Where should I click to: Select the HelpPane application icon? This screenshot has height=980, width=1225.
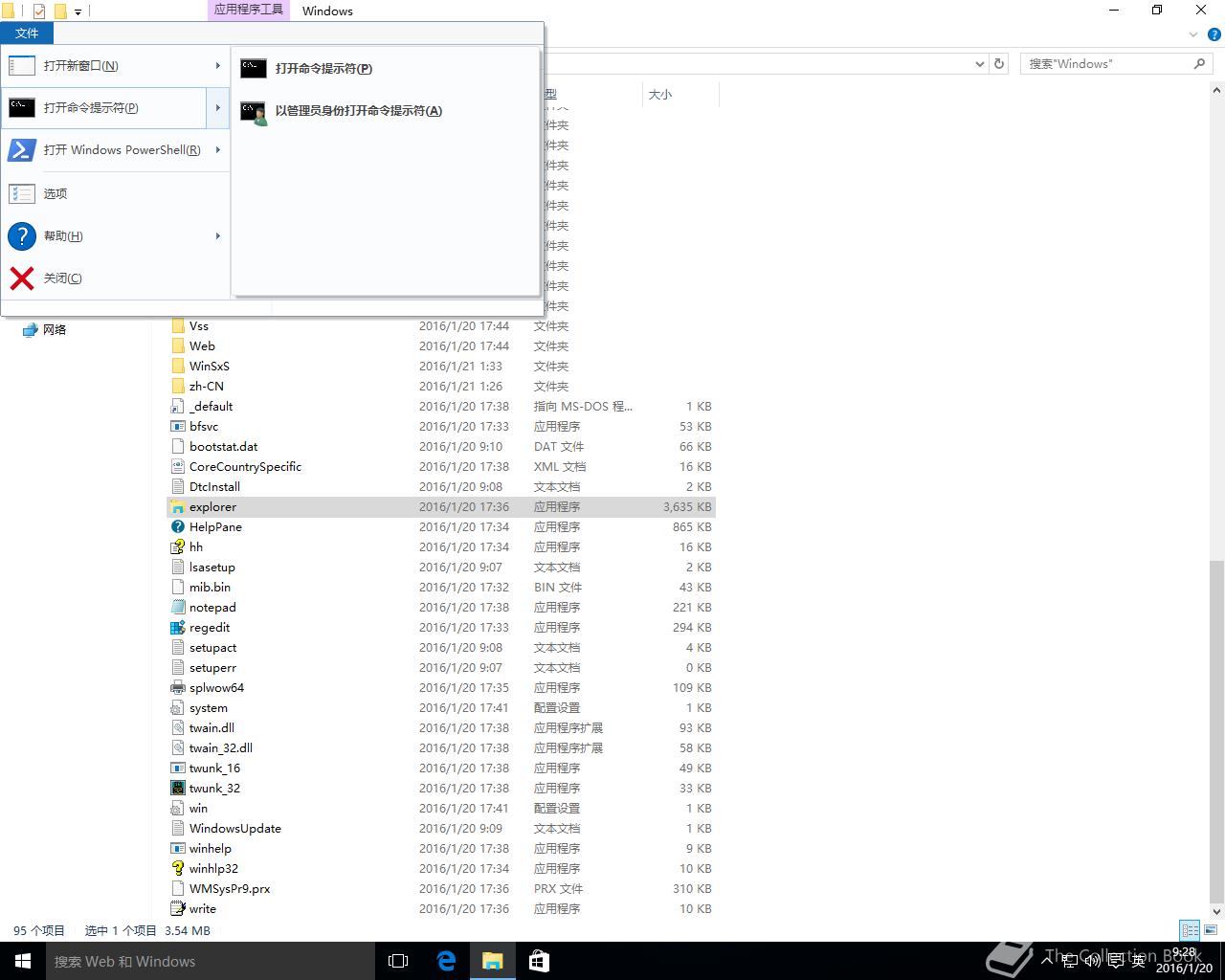coord(177,527)
